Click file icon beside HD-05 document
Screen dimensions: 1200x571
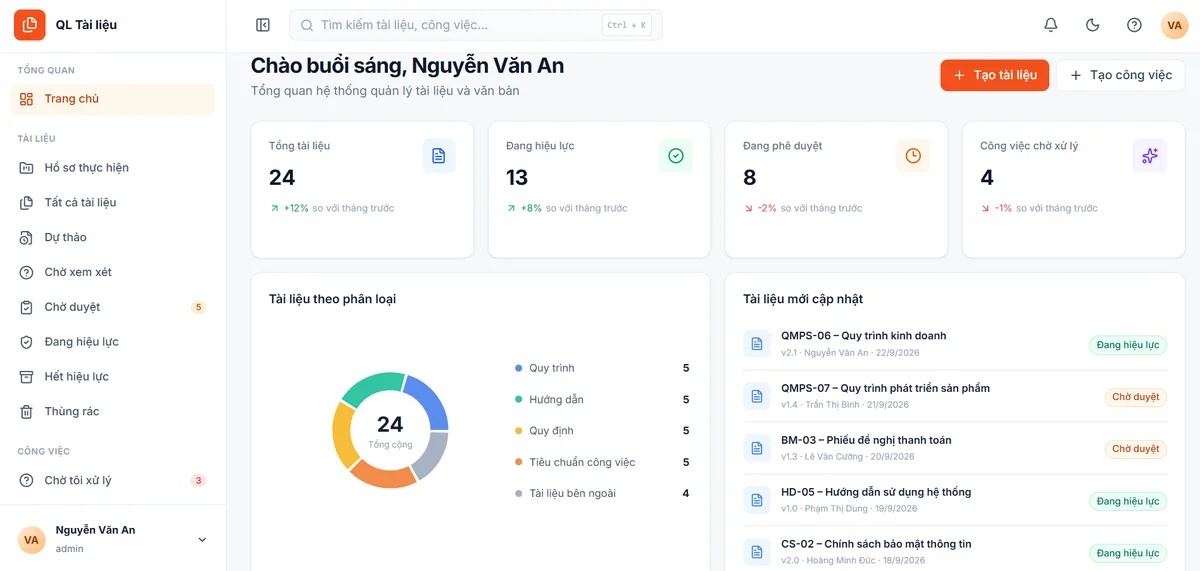[757, 500]
